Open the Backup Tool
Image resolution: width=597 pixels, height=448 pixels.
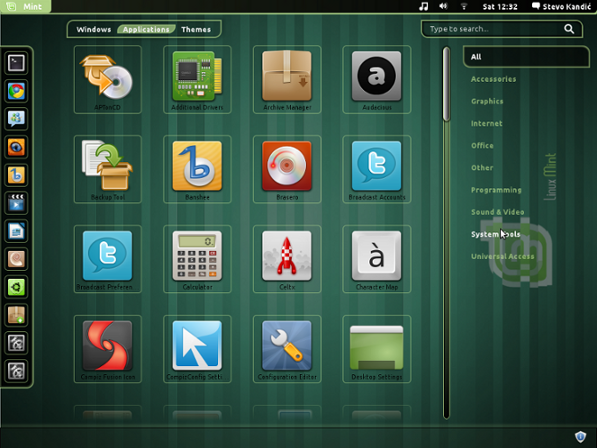(x=108, y=169)
